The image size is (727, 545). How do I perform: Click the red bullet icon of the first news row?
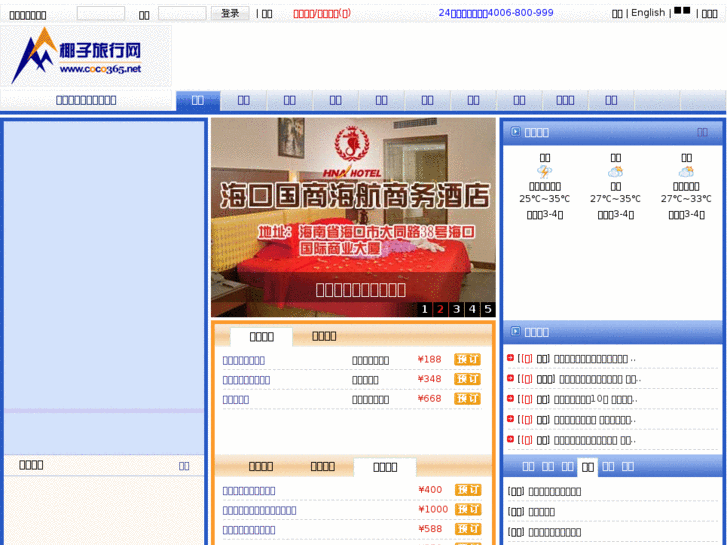510,358
